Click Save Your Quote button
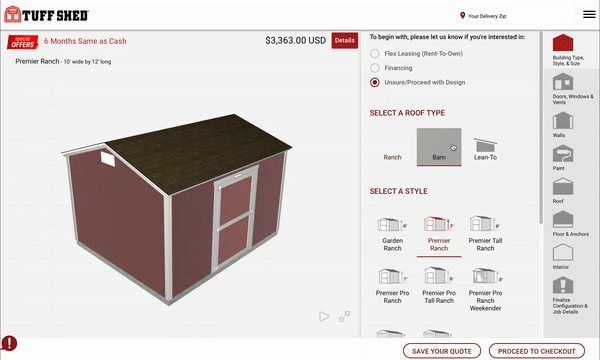The image size is (600, 360). pos(442,351)
